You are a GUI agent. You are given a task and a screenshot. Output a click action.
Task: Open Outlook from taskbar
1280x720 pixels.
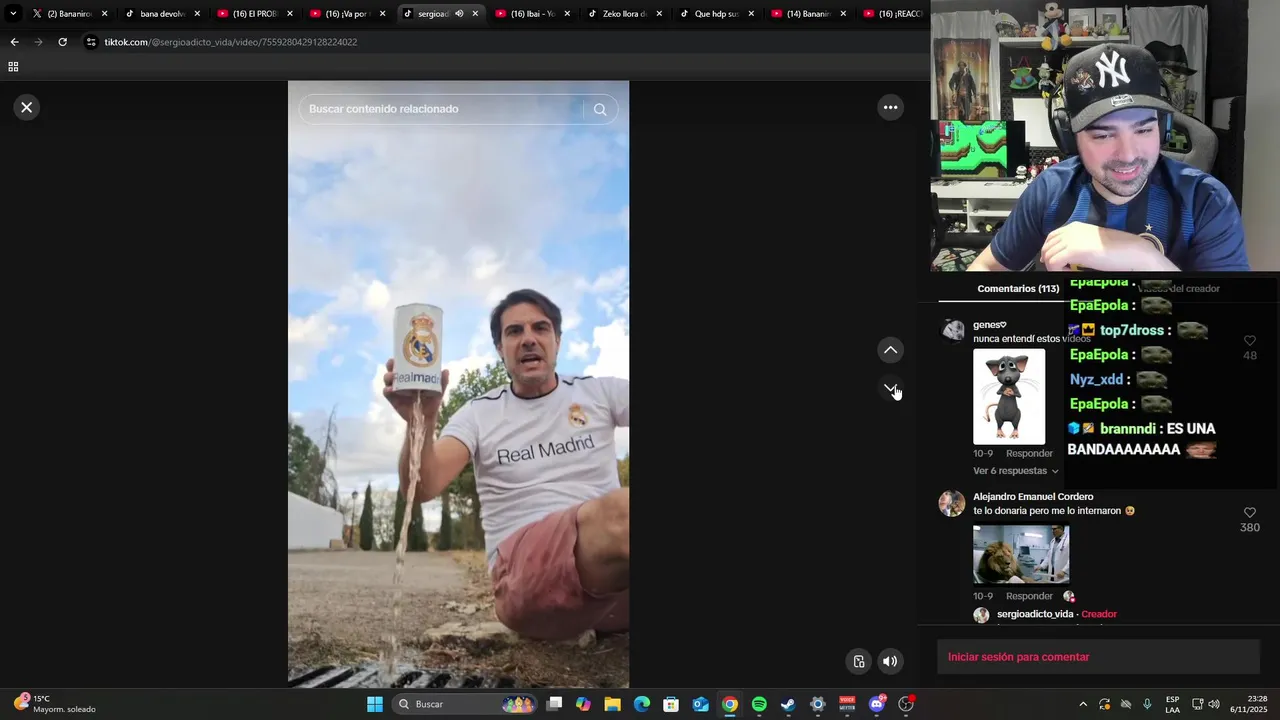pos(701,704)
